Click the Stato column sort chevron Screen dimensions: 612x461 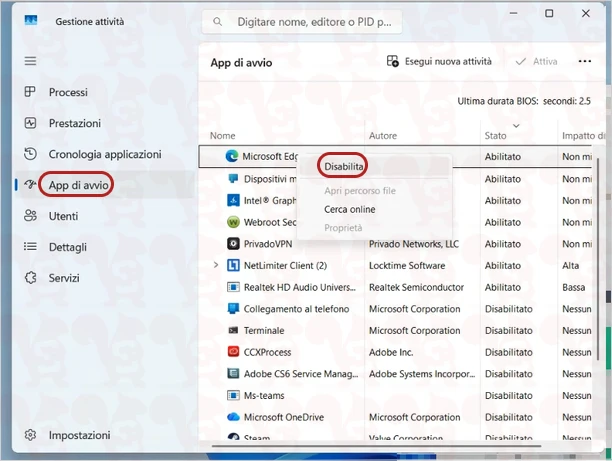pyautogui.click(x=516, y=126)
